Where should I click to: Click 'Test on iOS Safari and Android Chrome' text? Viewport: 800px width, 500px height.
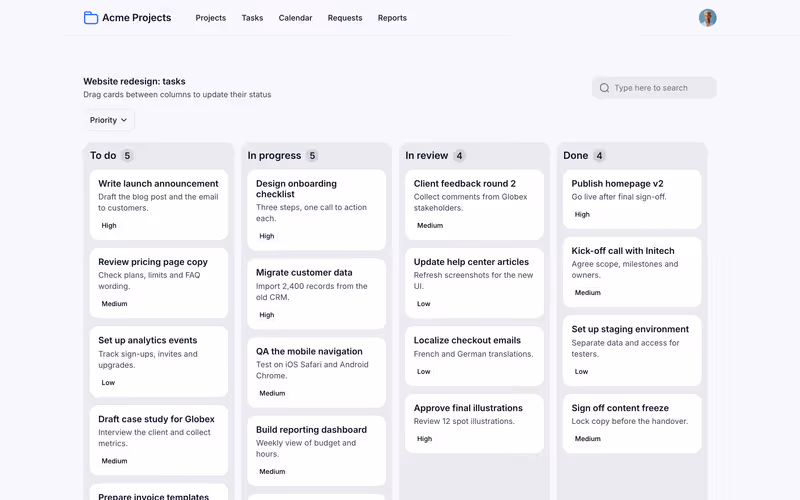coord(312,370)
